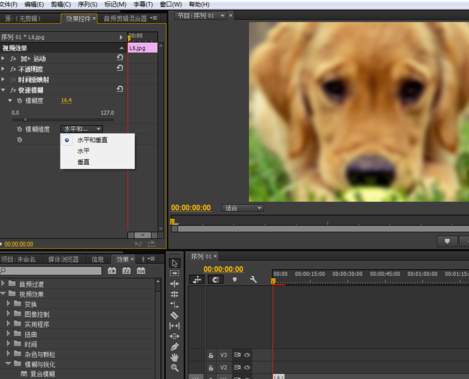
Task: Toggle V2 track lock icon
Action: [211, 368]
